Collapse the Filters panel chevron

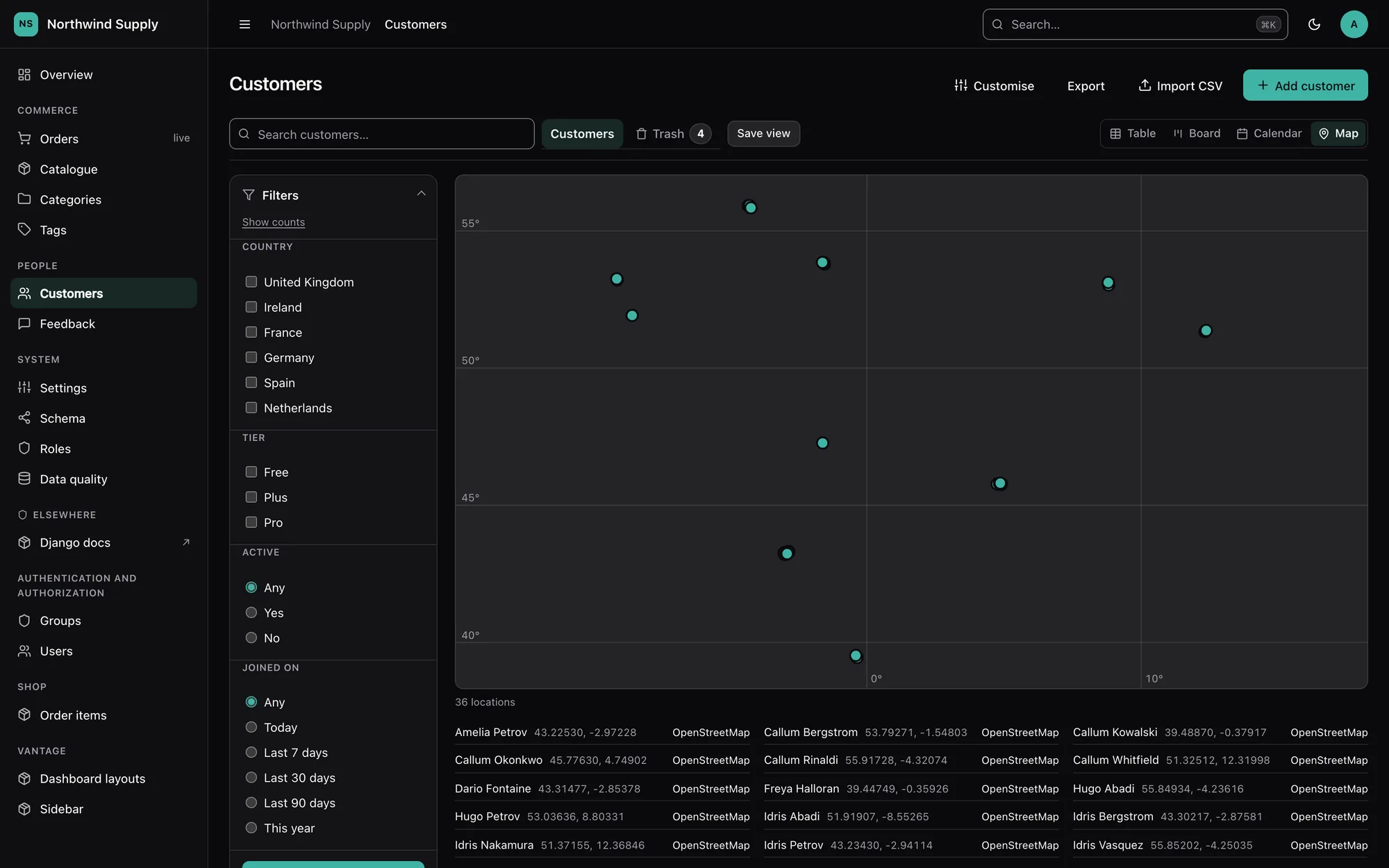pos(421,194)
